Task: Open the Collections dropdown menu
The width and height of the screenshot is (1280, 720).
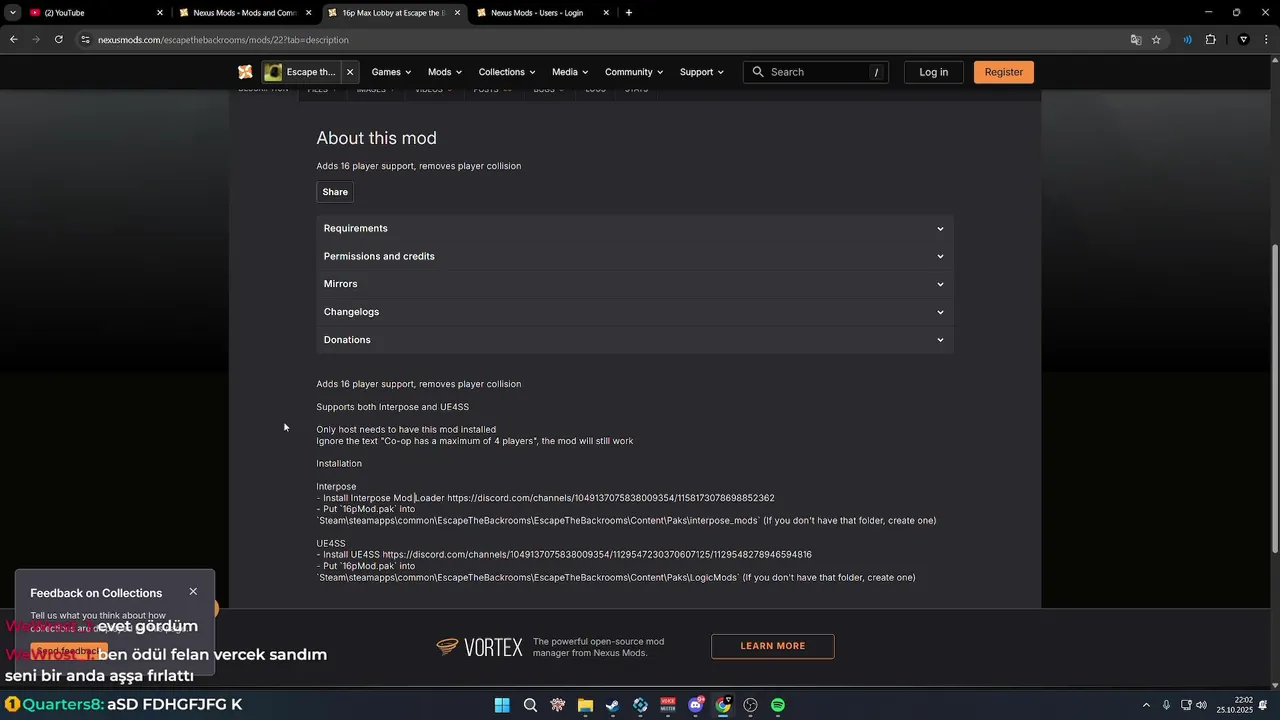Action: 507,72
